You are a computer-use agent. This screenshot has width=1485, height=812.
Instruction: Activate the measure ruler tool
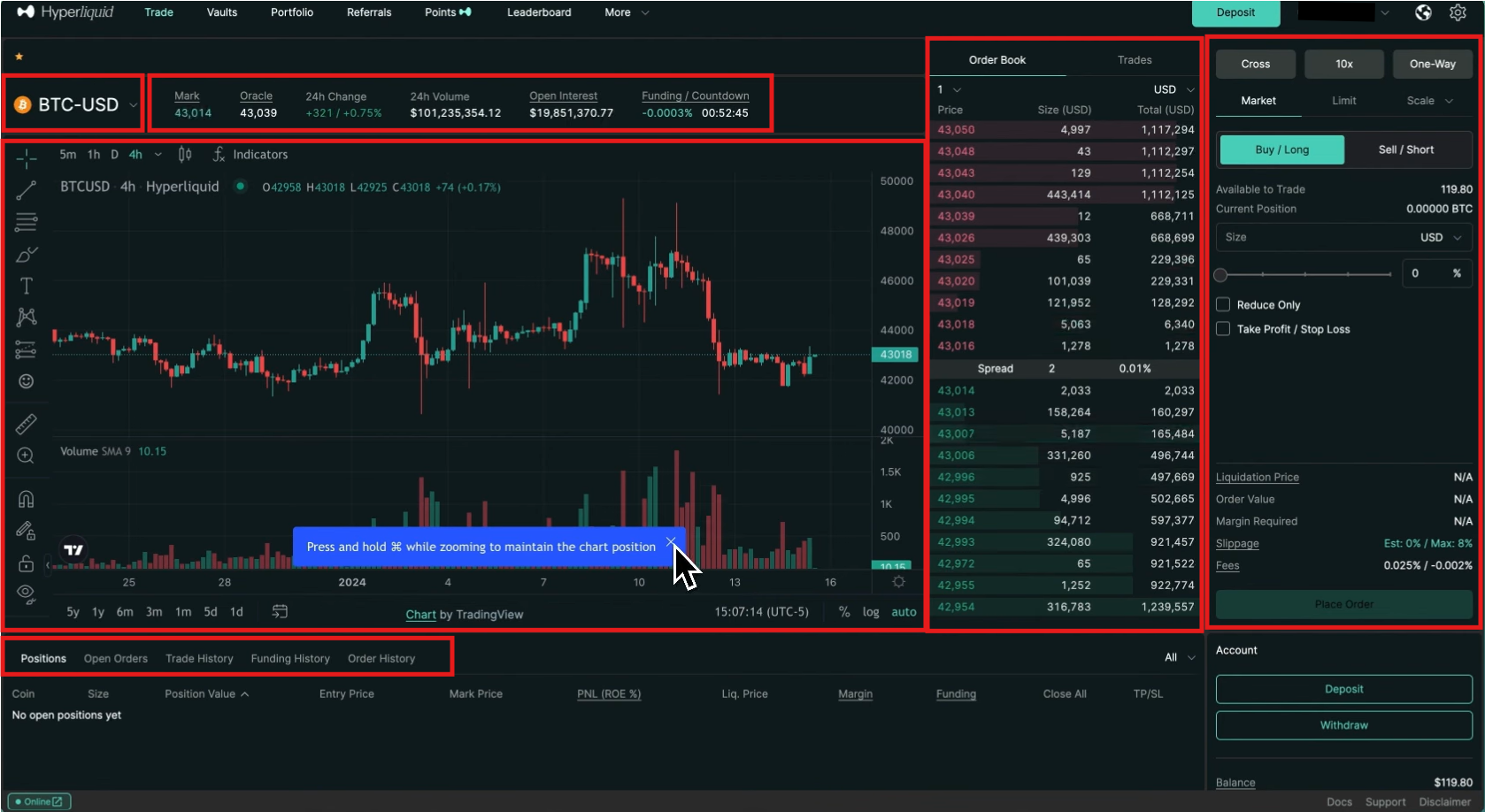point(26,423)
